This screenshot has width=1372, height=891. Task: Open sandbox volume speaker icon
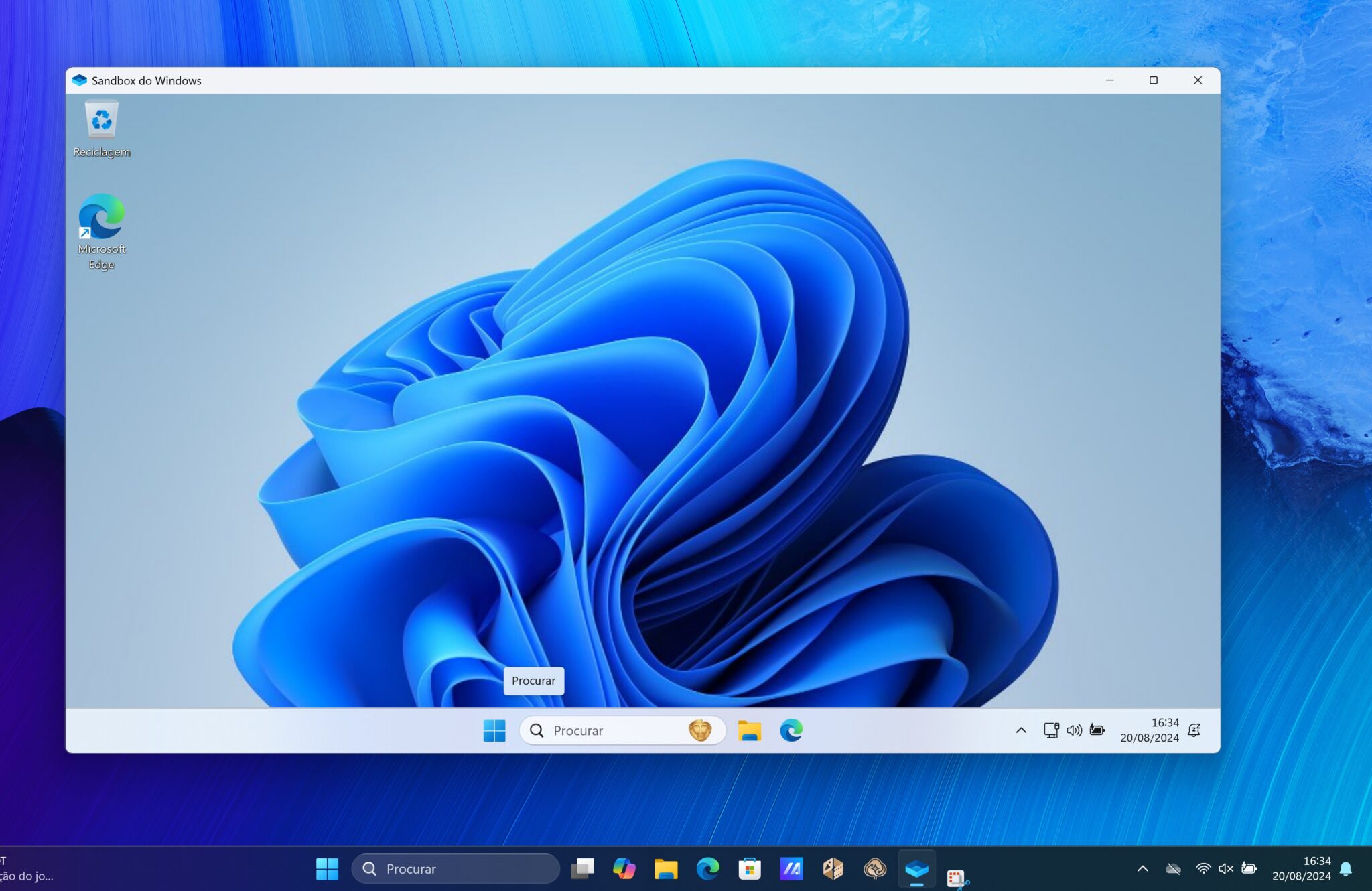[x=1074, y=730]
